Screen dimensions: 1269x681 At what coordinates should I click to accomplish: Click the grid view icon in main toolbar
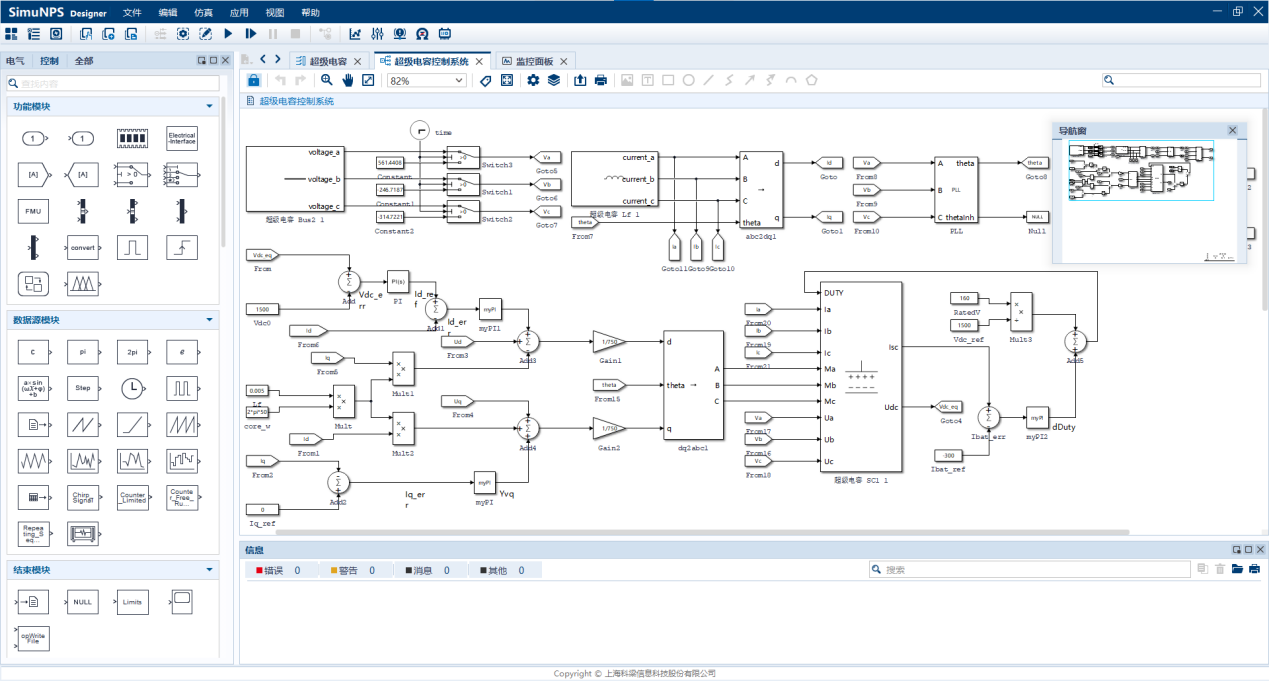(11, 34)
